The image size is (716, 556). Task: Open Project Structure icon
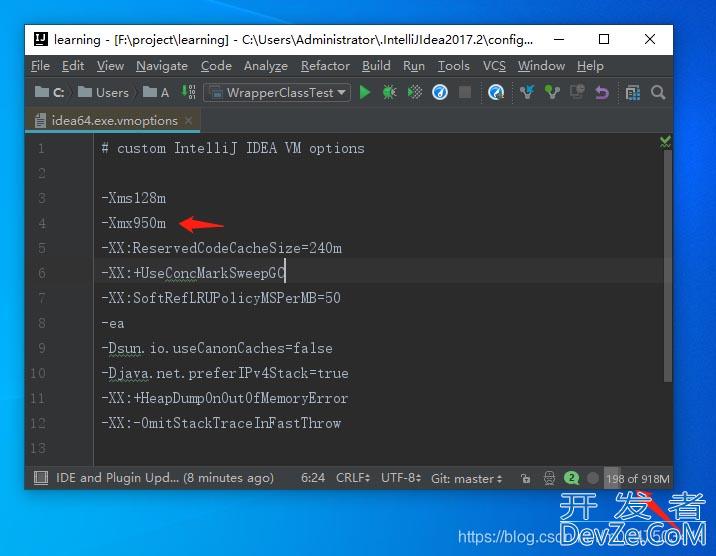click(x=632, y=93)
